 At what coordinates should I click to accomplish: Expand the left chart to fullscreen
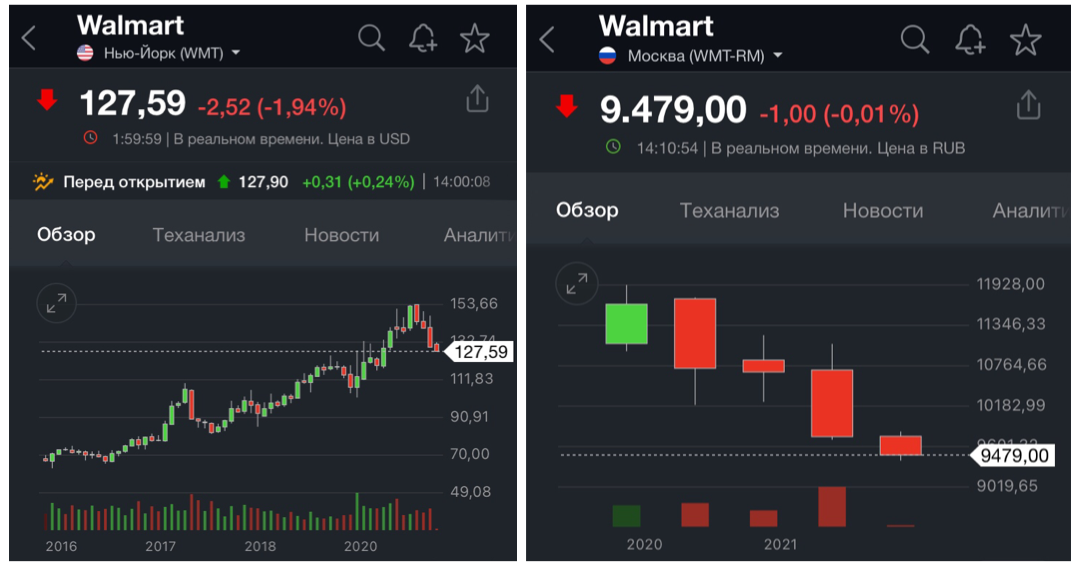(56, 303)
